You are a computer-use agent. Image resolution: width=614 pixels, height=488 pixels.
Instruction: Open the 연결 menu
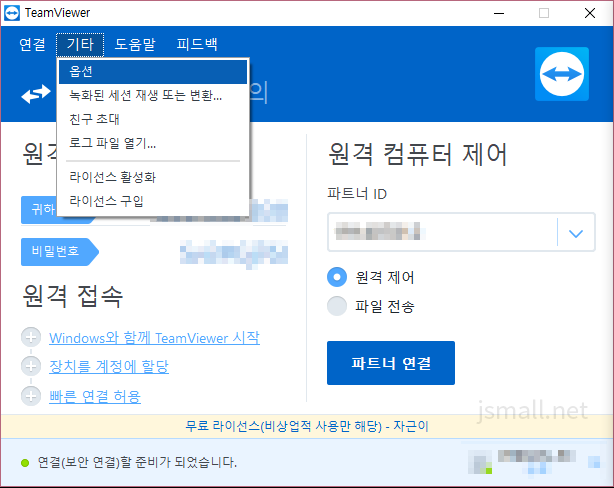click(x=32, y=44)
